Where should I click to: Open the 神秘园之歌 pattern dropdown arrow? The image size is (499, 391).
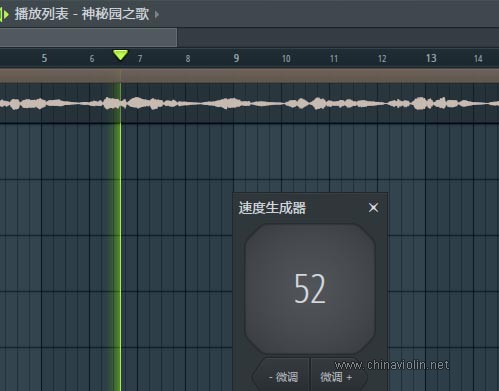(157, 15)
